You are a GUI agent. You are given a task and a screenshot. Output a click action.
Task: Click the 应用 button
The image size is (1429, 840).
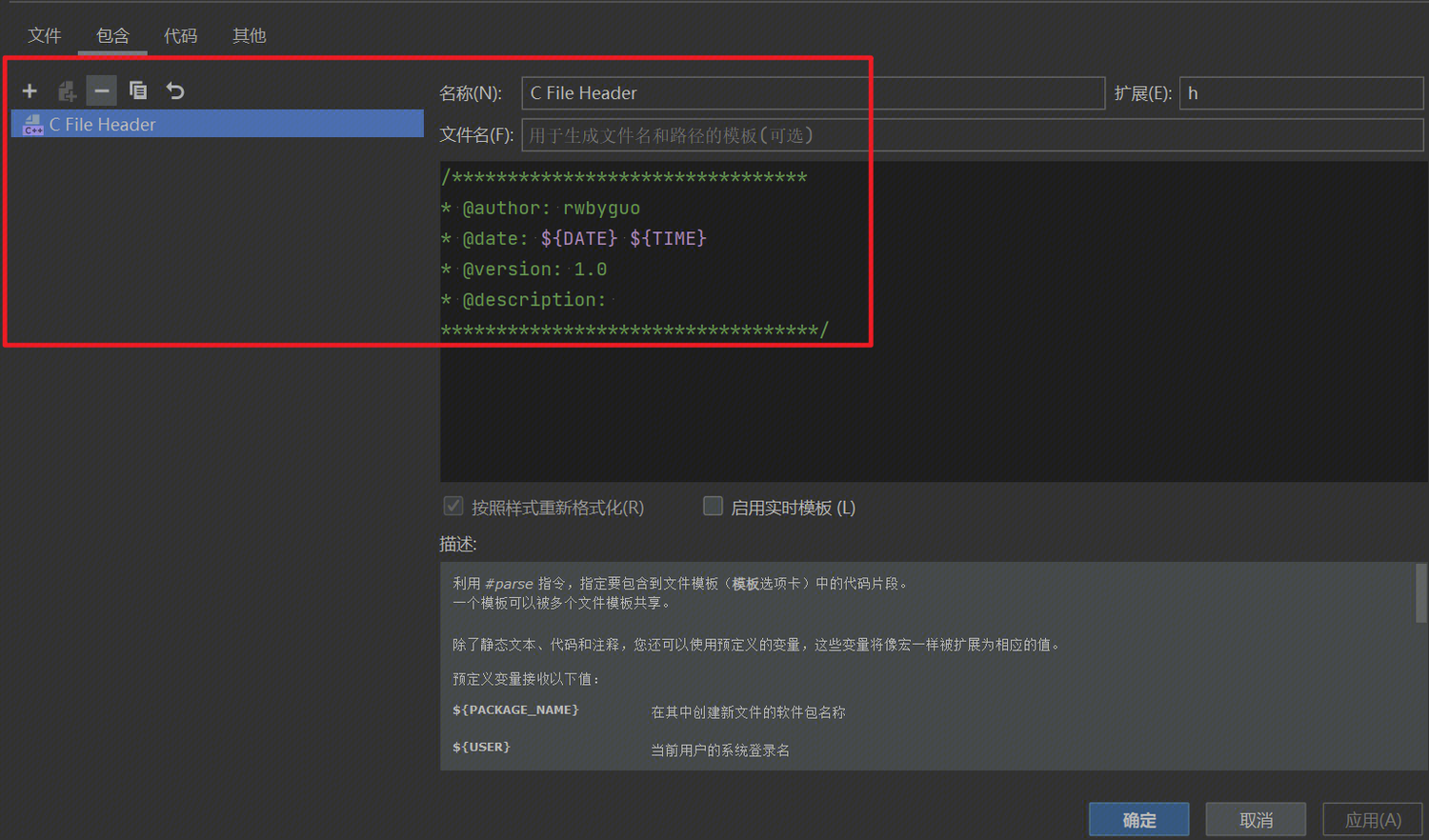coord(1372,819)
